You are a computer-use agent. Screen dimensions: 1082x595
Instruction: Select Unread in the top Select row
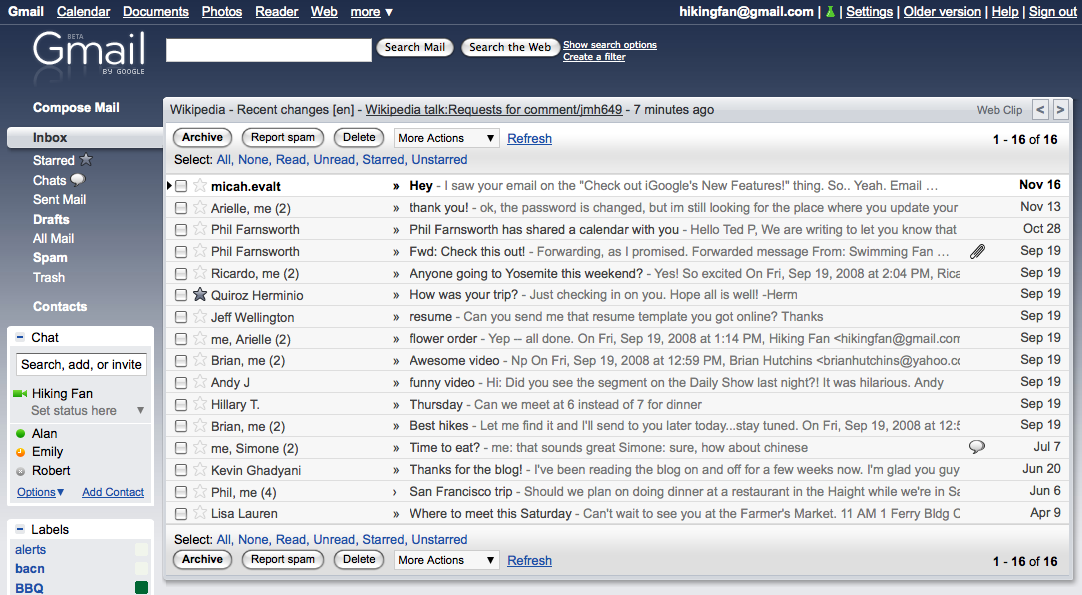334,159
